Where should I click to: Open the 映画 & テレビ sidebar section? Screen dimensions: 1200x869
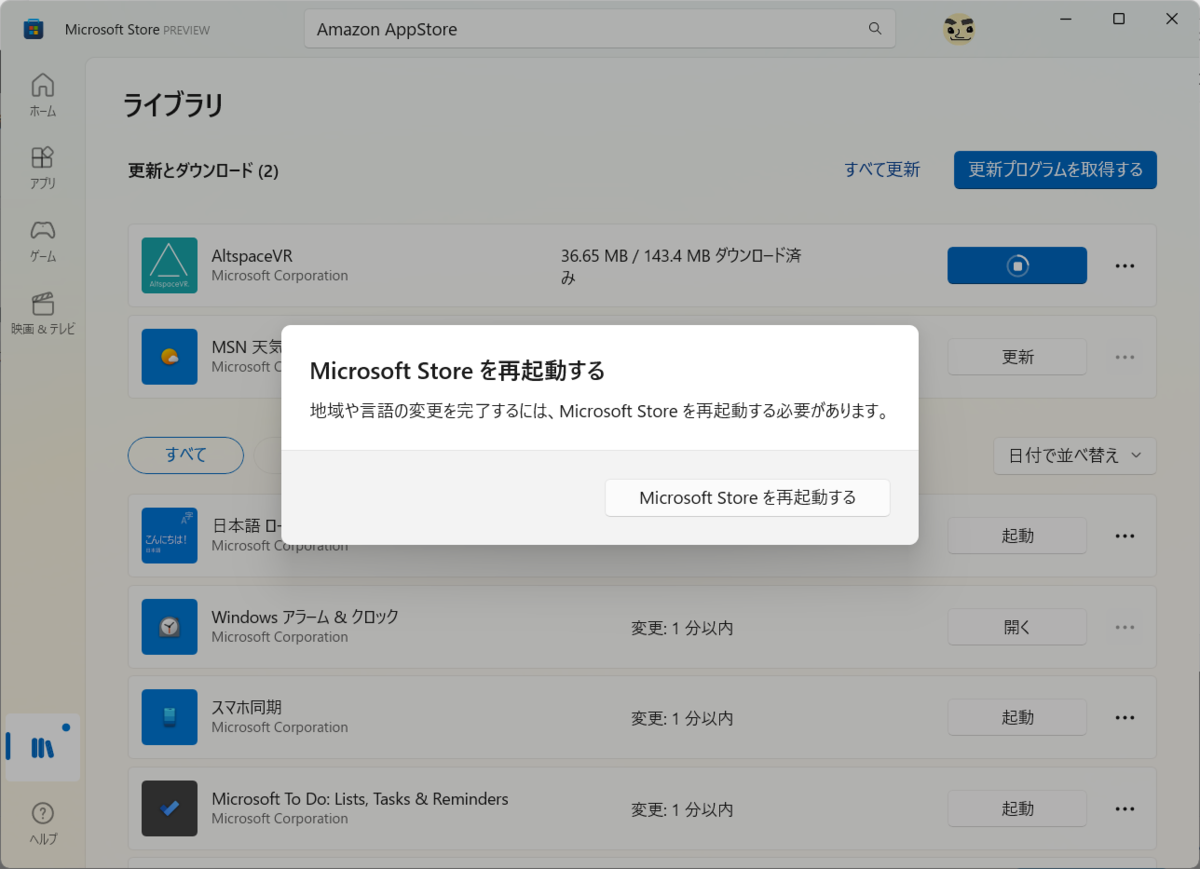click(x=43, y=314)
